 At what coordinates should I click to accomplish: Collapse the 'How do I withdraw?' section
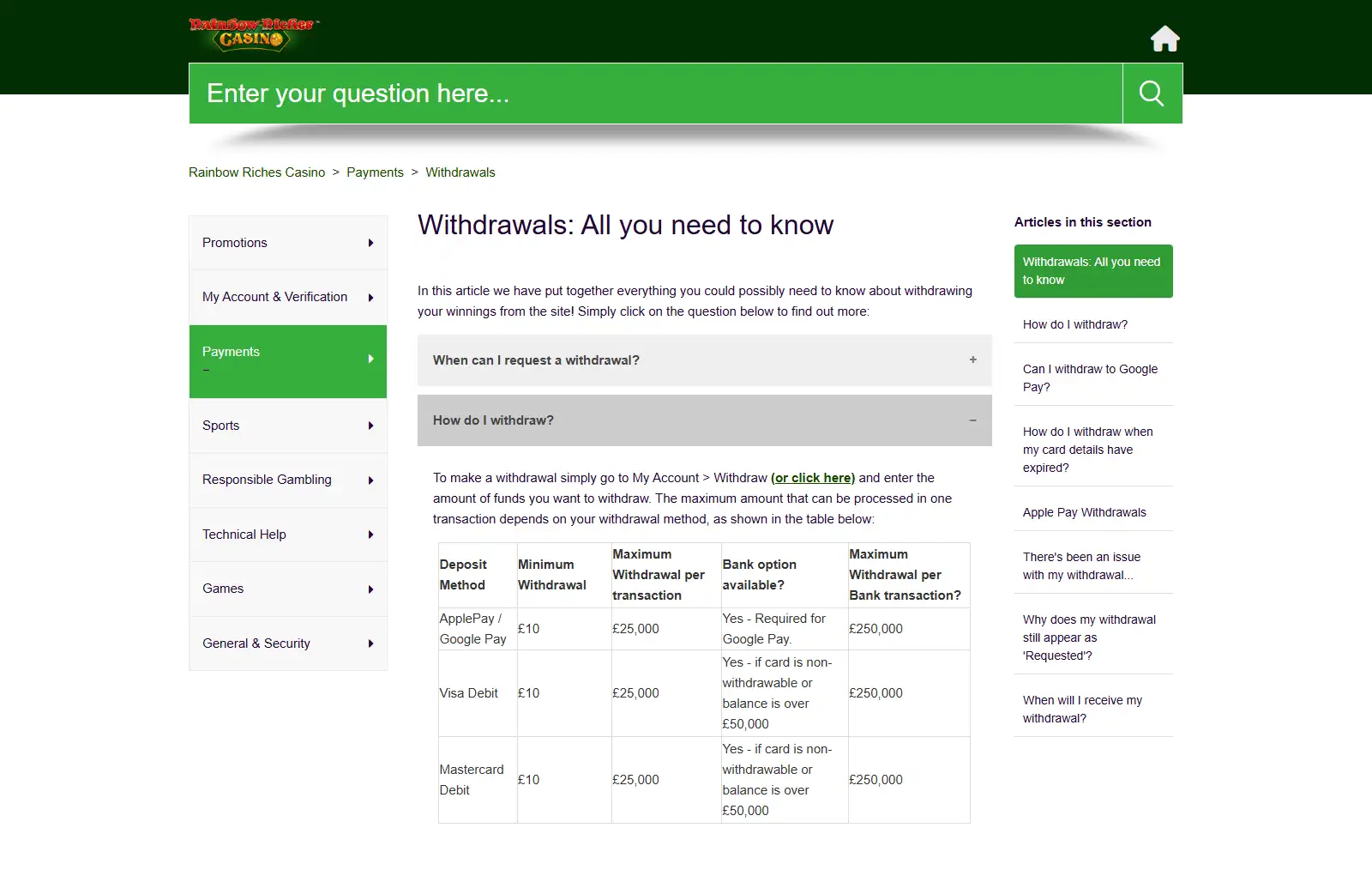click(x=705, y=420)
